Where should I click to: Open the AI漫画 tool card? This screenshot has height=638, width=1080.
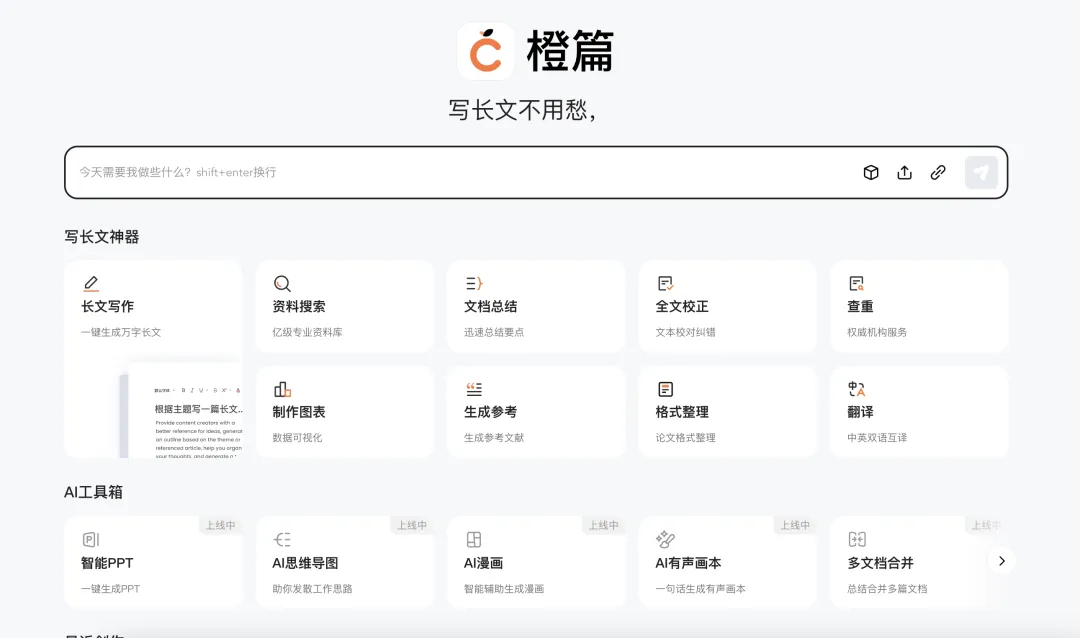click(x=535, y=563)
